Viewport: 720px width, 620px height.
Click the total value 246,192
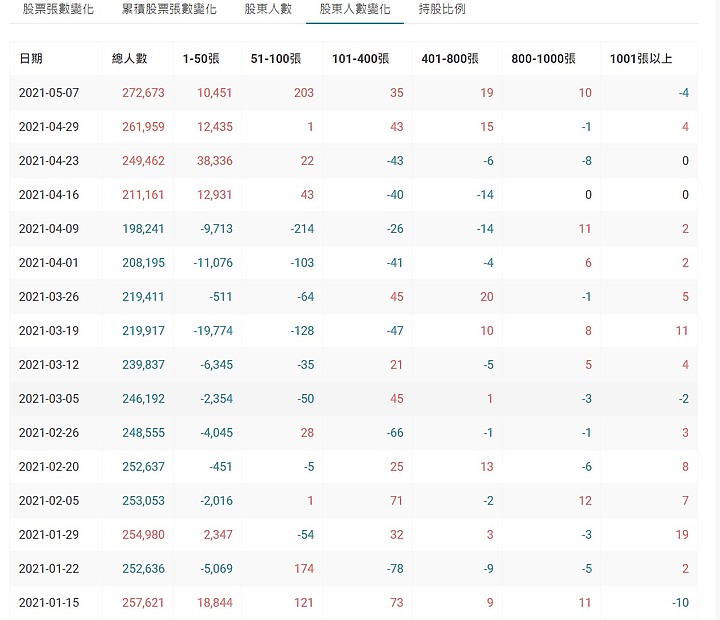click(143, 399)
